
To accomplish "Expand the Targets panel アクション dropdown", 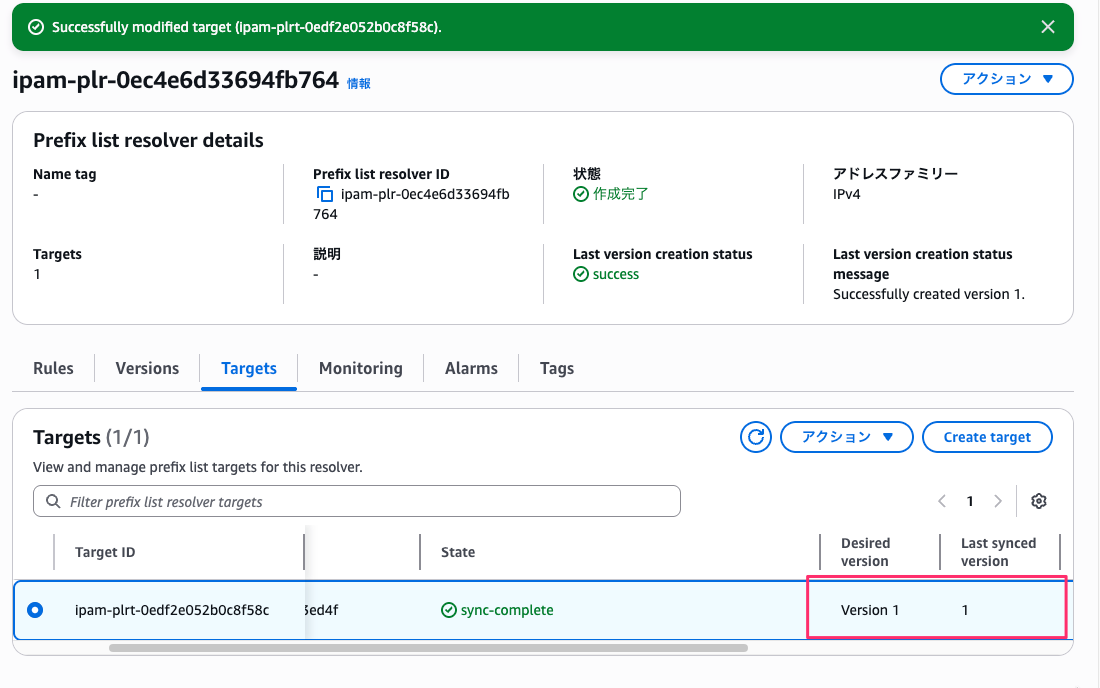I will (x=846, y=437).
